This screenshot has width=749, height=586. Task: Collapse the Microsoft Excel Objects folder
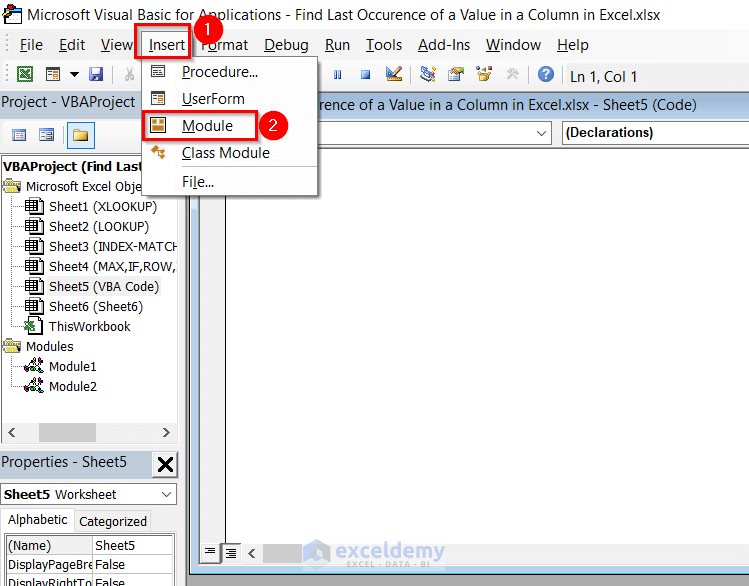[x=12, y=186]
